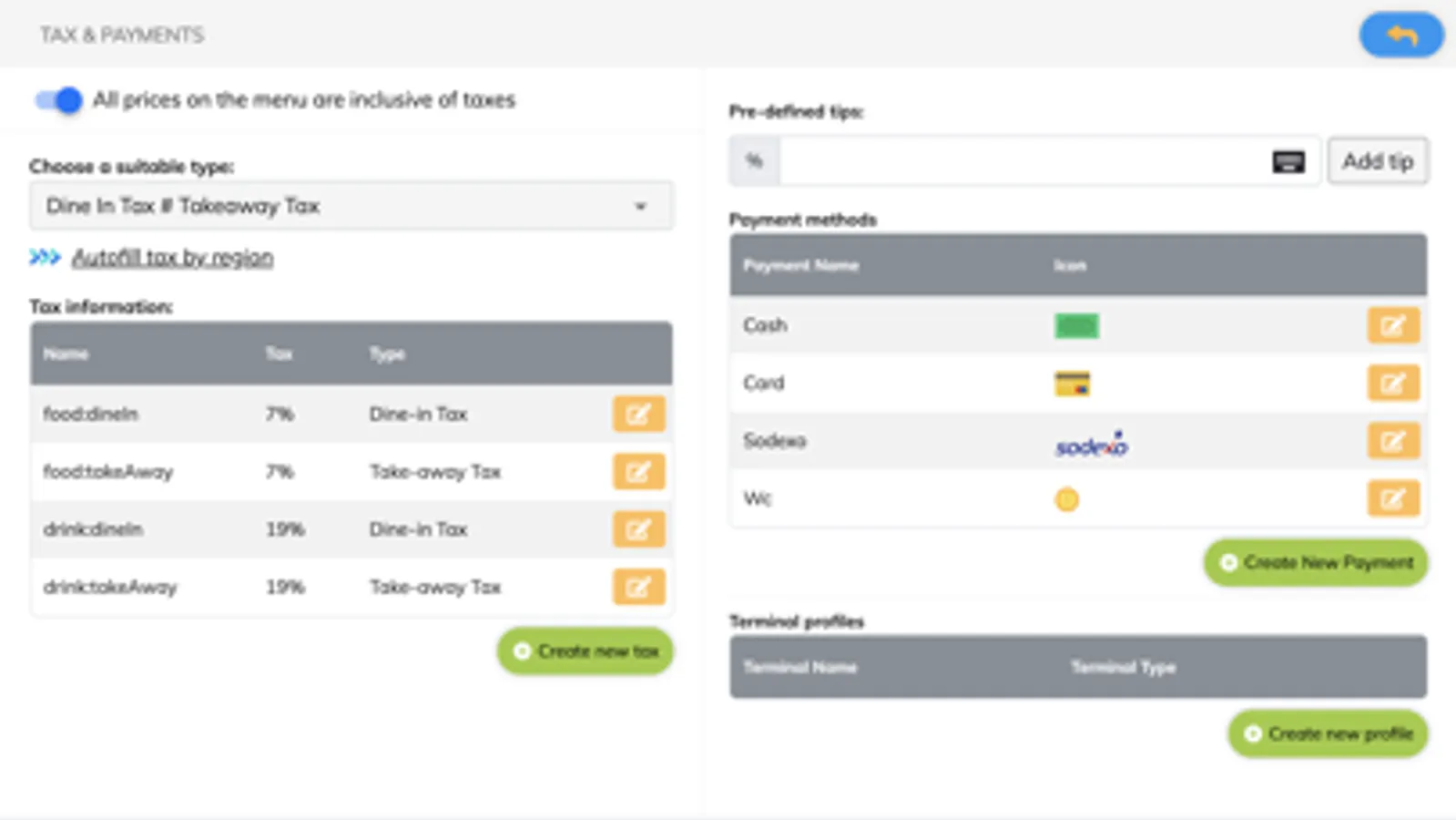Edit the food:dineIn tax entry
The width and height of the screenshot is (1456, 820).
(638, 414)
